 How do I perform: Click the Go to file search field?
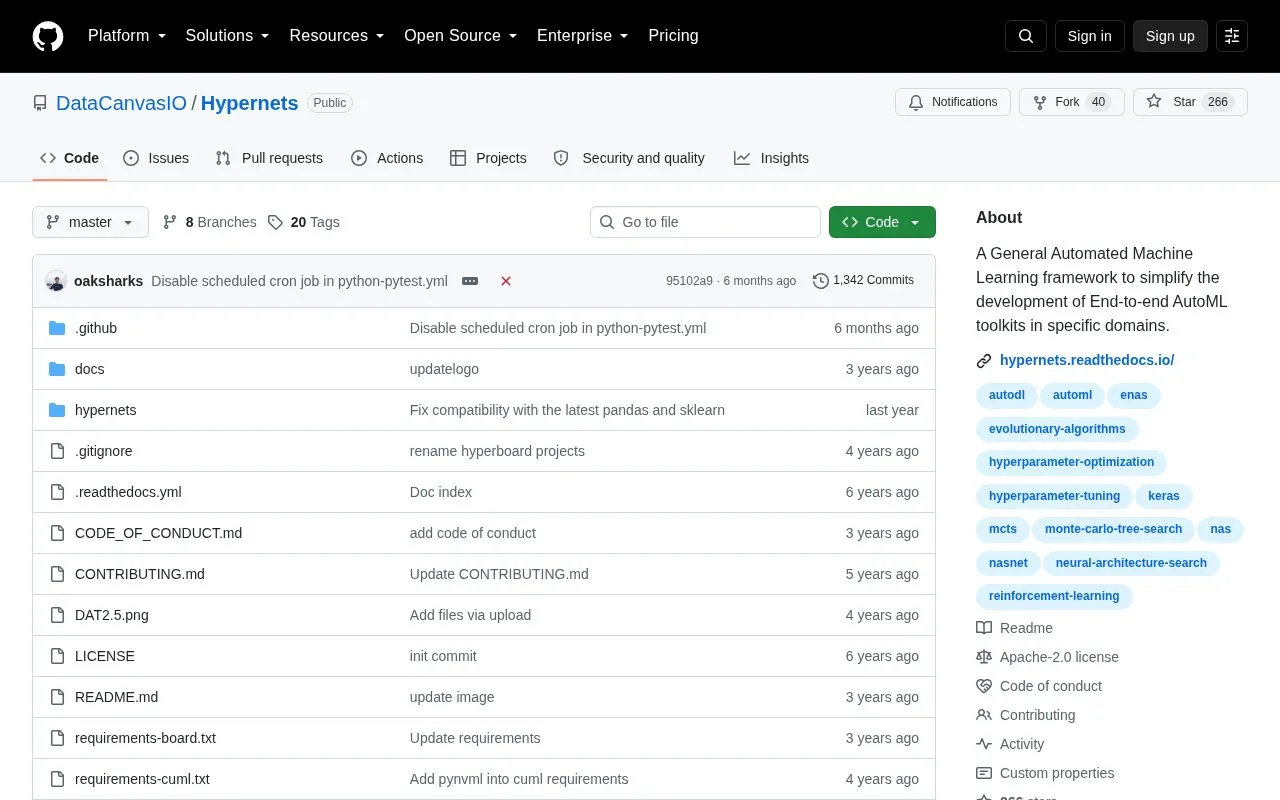(x=705, y=222)
